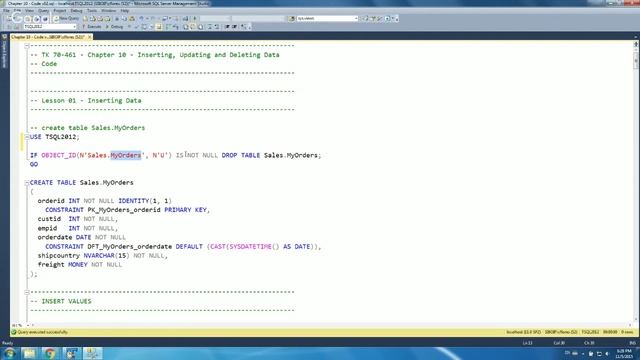Viewport: 640px width, 360px height.
Task: Click the SSMS taskbar icon
Action: [93, 353]
